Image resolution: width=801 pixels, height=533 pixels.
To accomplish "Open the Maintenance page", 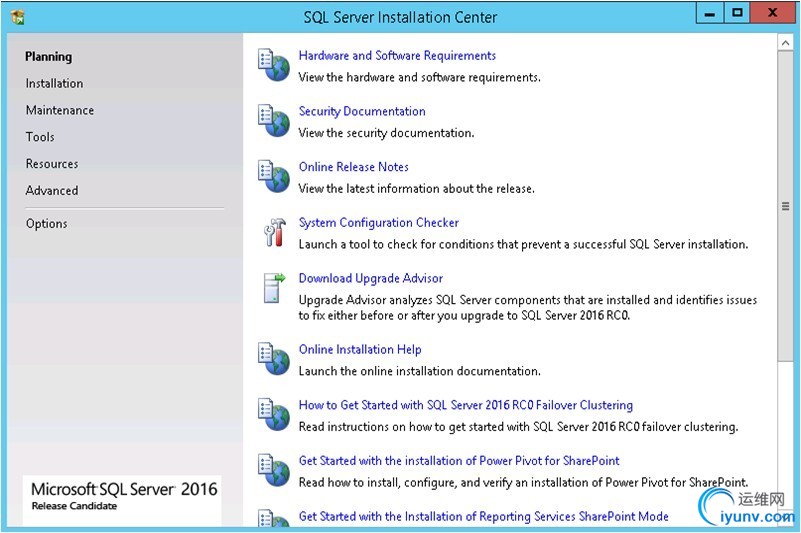I will pos(60,110).
